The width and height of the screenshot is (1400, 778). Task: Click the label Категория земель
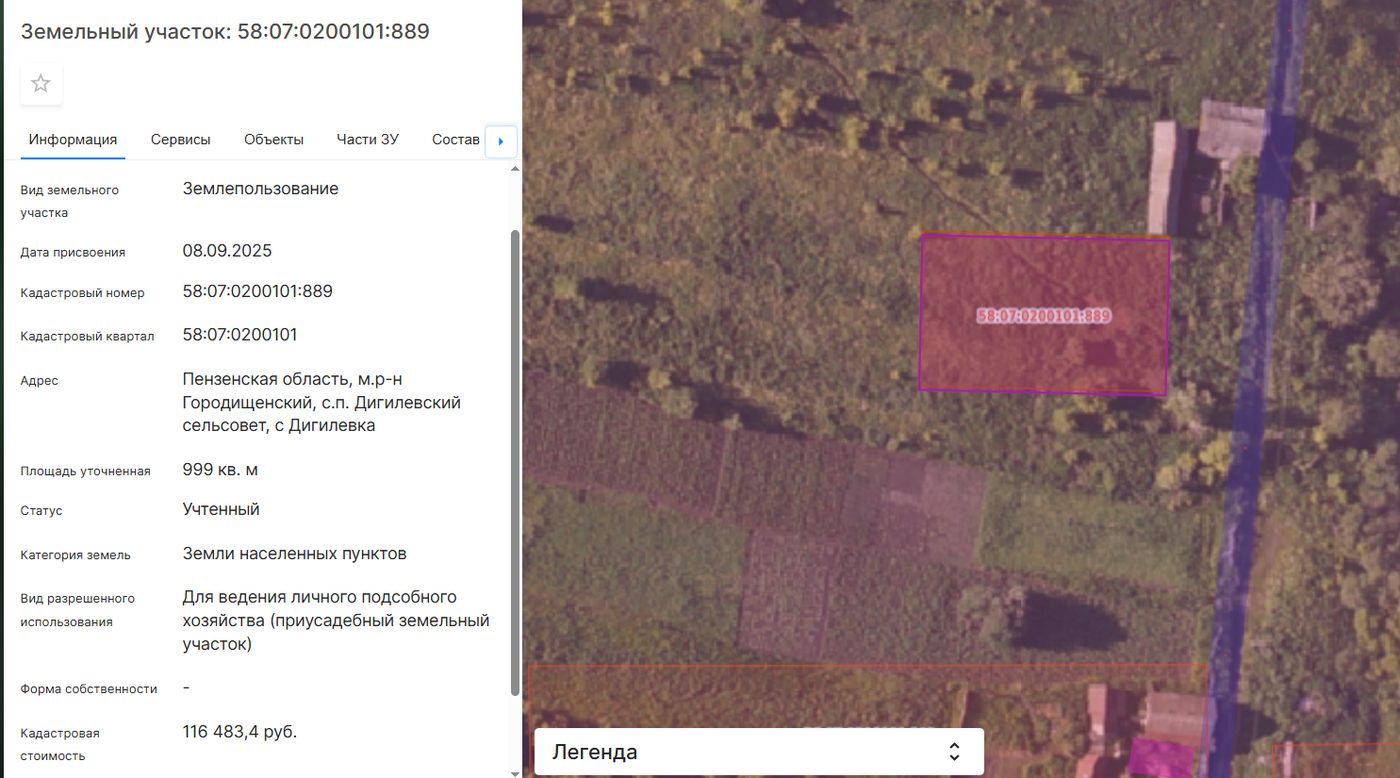75,555
